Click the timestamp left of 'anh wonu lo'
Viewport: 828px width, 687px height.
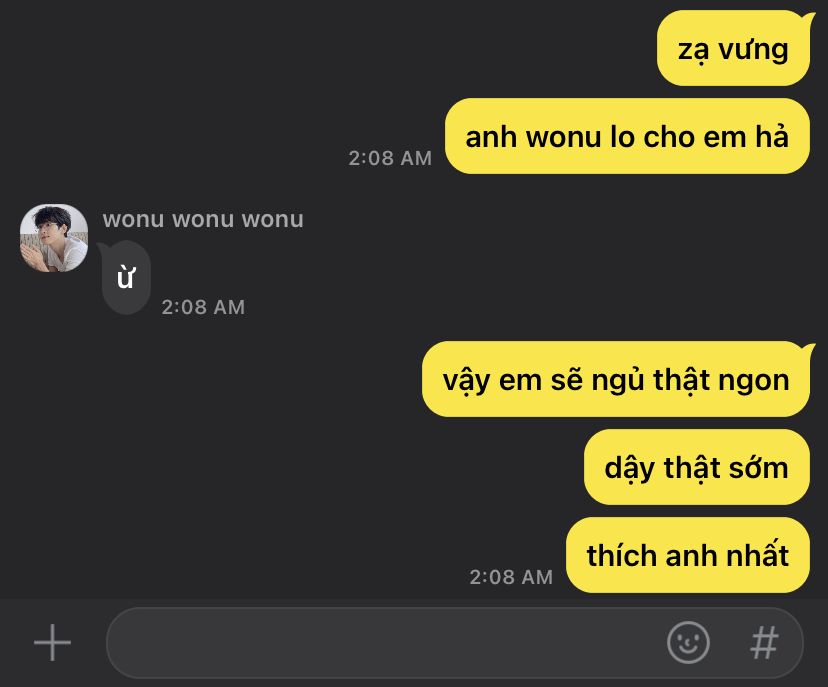pos(390,158)
